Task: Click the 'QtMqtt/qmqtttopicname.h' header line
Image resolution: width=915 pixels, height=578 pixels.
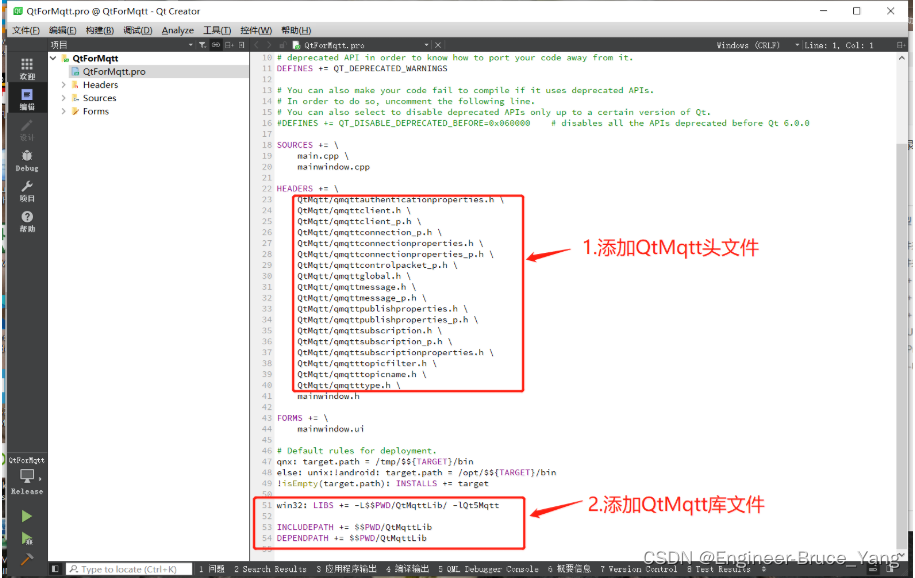Action: tap(362, 374)
